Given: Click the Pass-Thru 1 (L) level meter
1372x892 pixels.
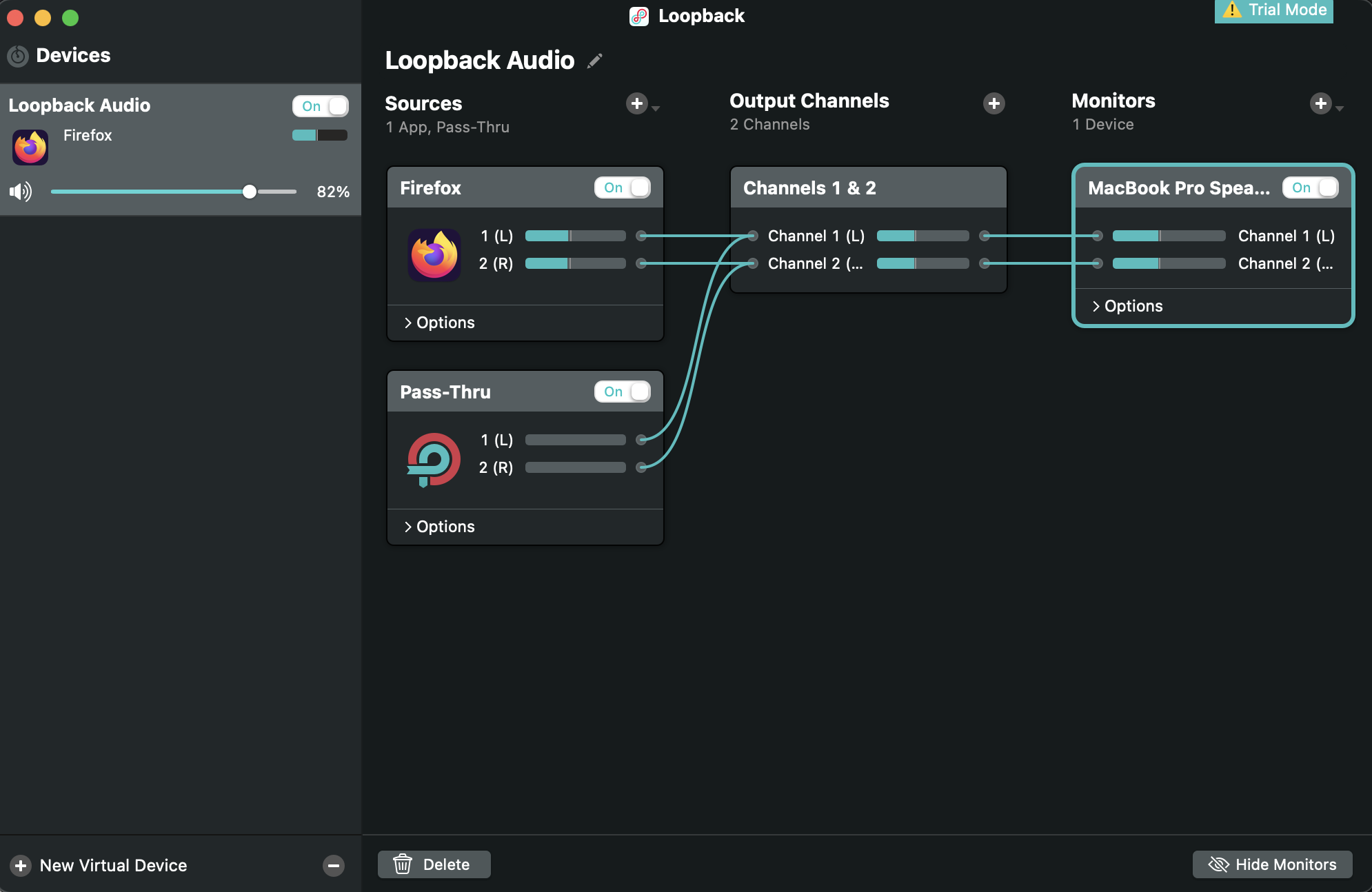Looking at the screenshot, I should pos(576,440).
